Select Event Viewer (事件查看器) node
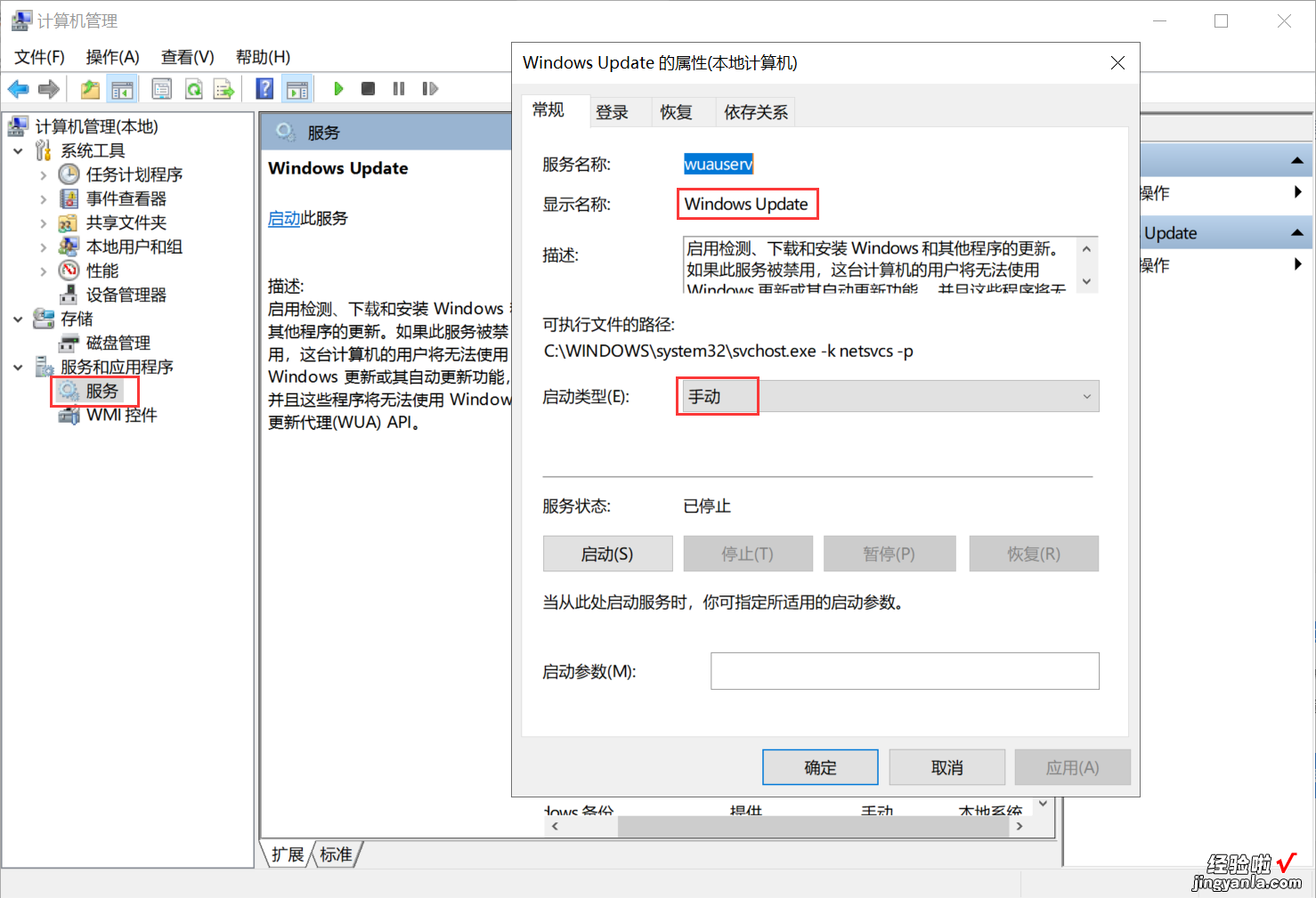This screenshot has width=1316, height=898. point(126,198)
